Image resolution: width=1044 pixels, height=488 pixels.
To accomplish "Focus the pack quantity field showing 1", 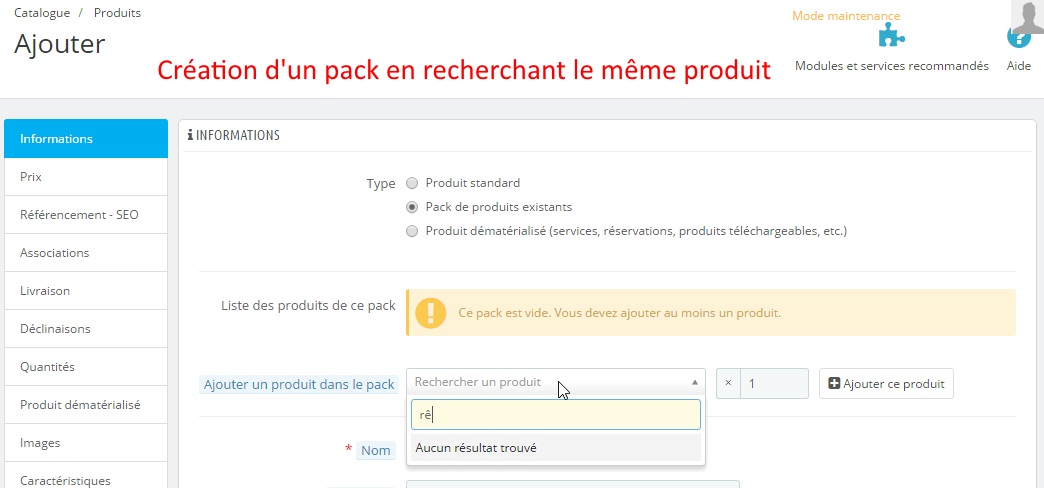I will [774, 383].
